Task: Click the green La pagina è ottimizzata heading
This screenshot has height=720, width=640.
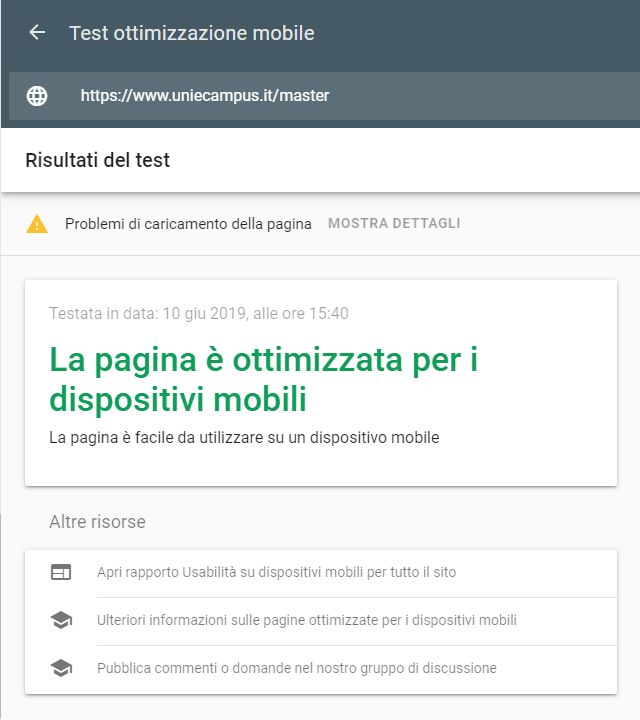Action: (264, 379)
